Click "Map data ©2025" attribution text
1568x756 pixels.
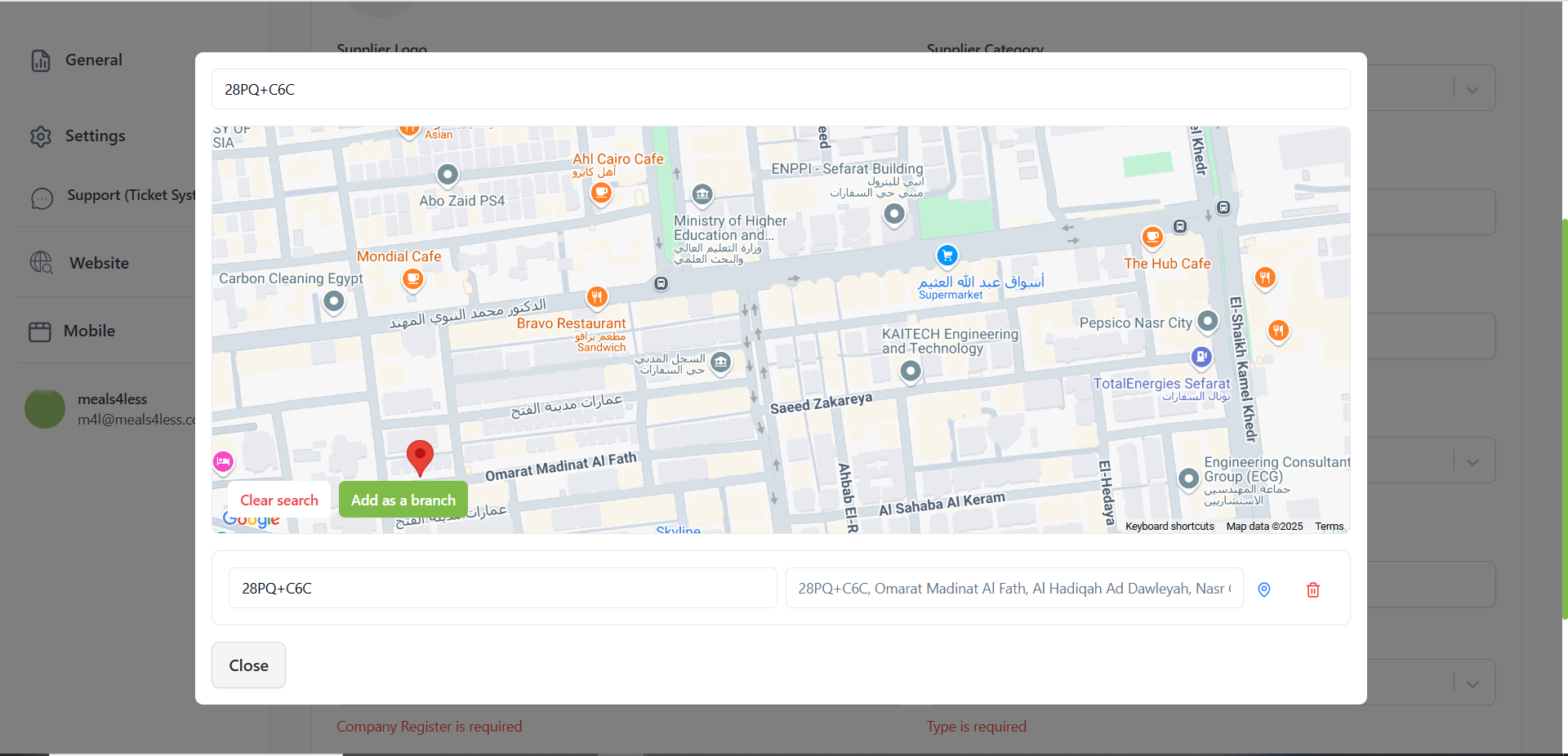tap(1264, 527)
